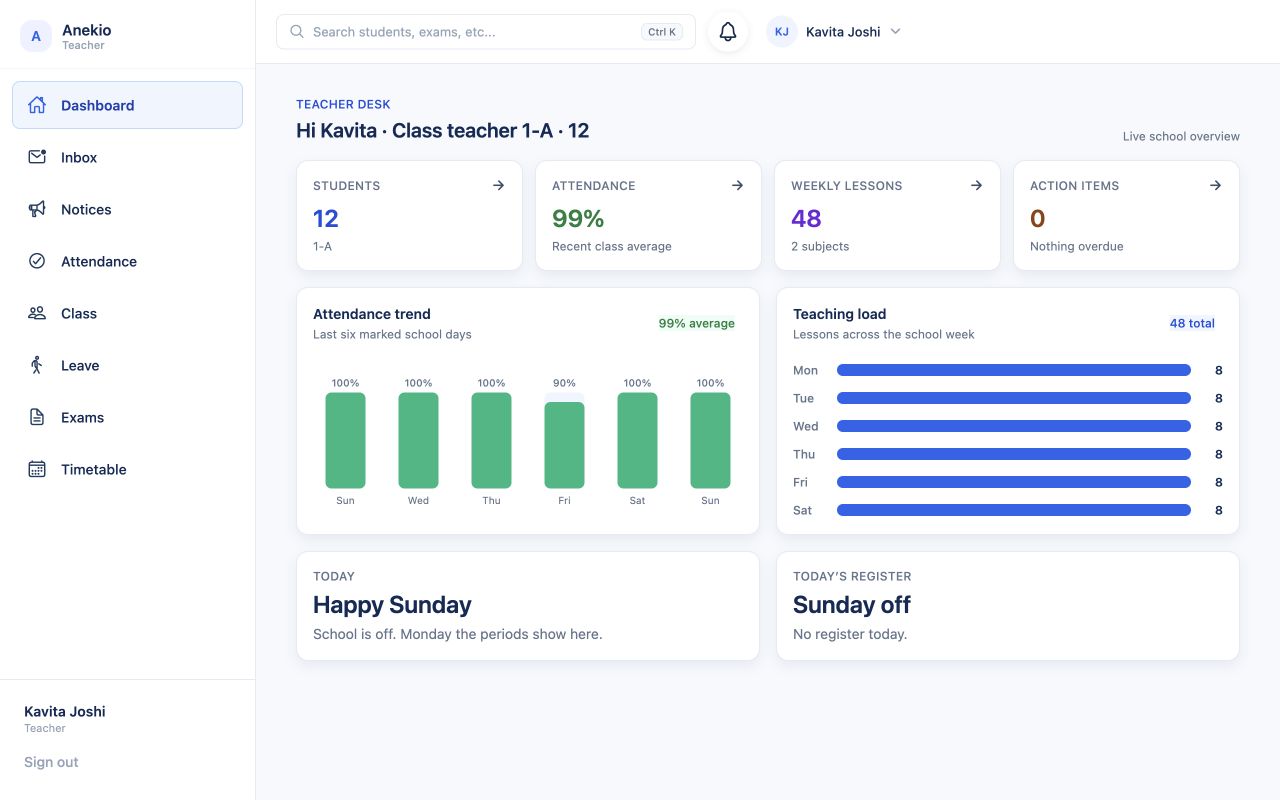Screen dimensions: 1280x800
Task: Click the Notices megaphone icon
Action: [x=37, y=209]
